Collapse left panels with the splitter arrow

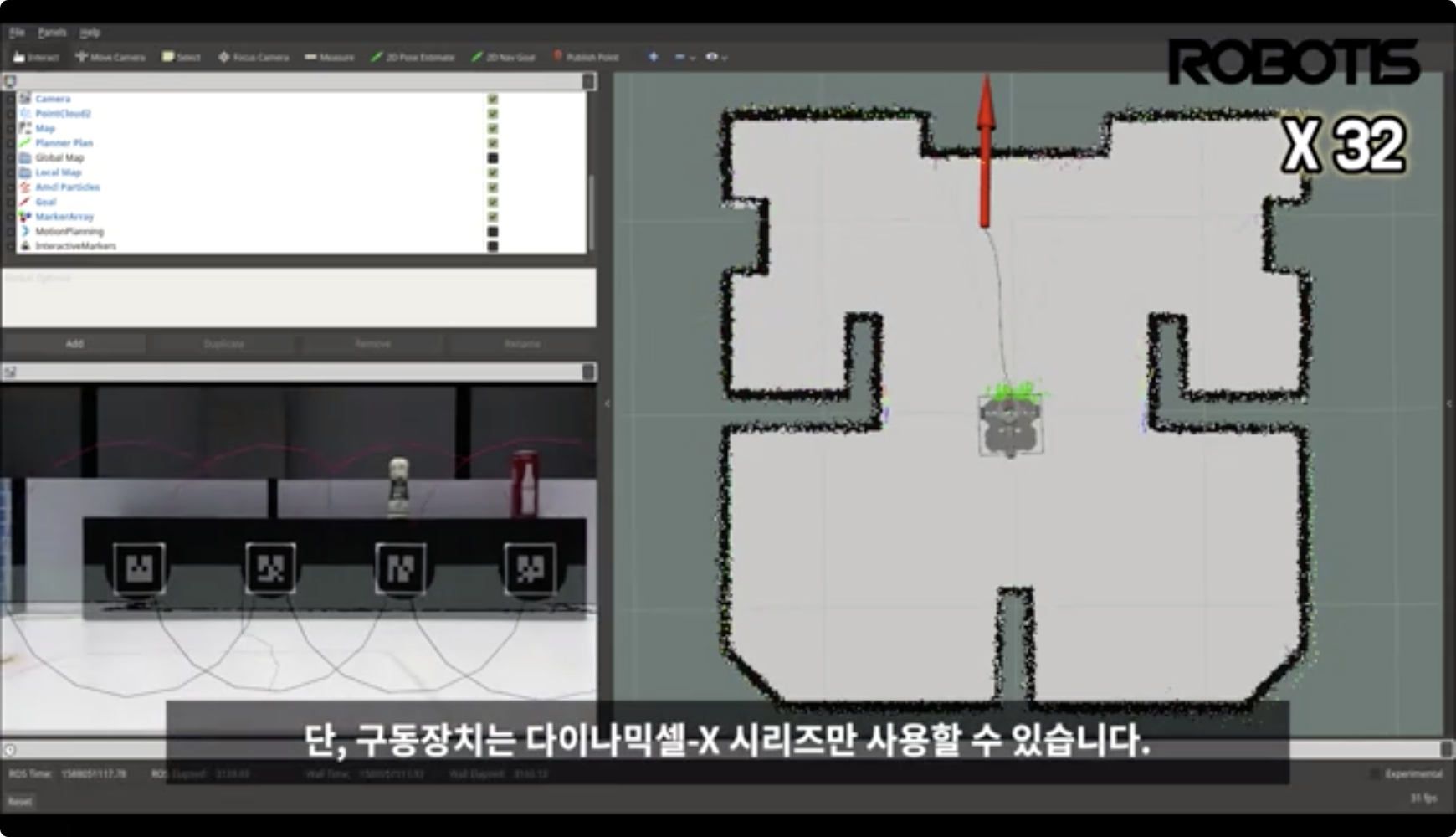tap(607, 403)
